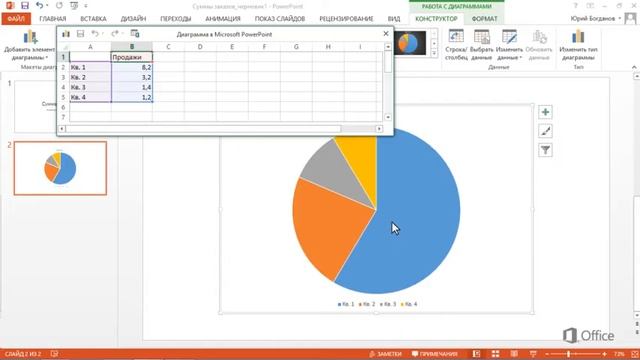Switch to the ФОРМАТ chart tools tab

[484, 19]
